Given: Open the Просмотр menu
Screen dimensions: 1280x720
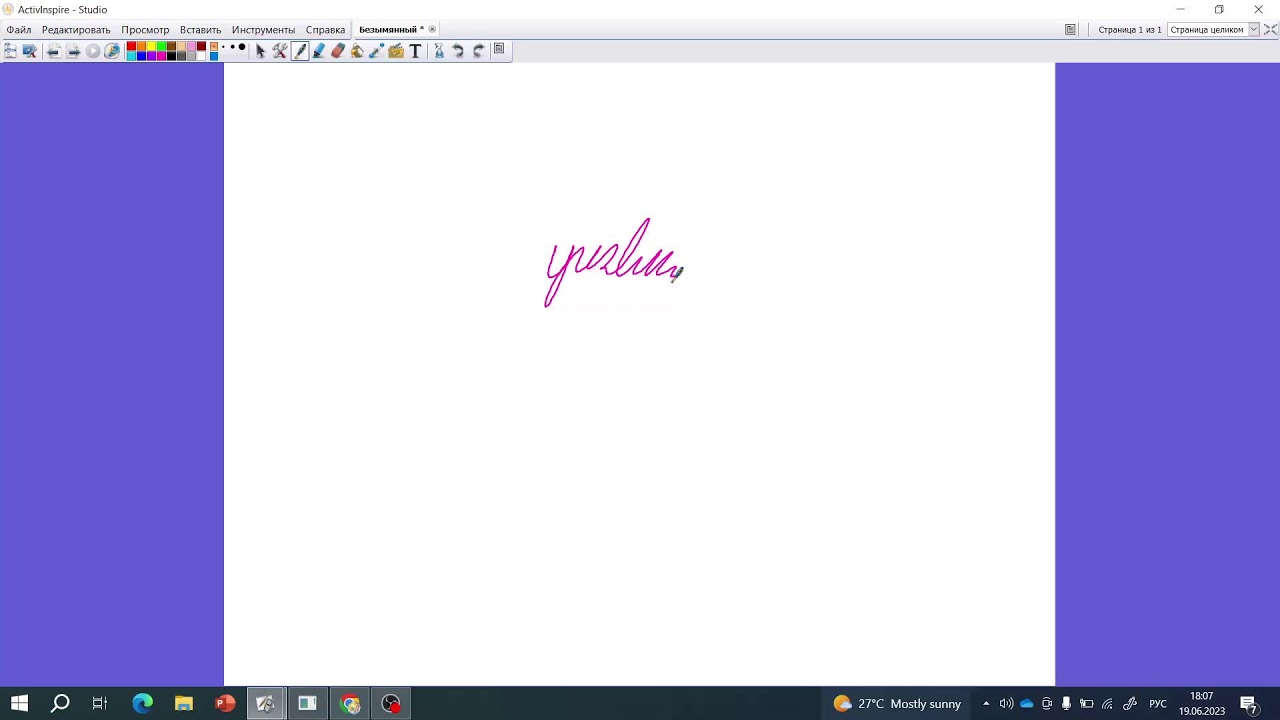Looking at the screenshot, I should 145,30.
